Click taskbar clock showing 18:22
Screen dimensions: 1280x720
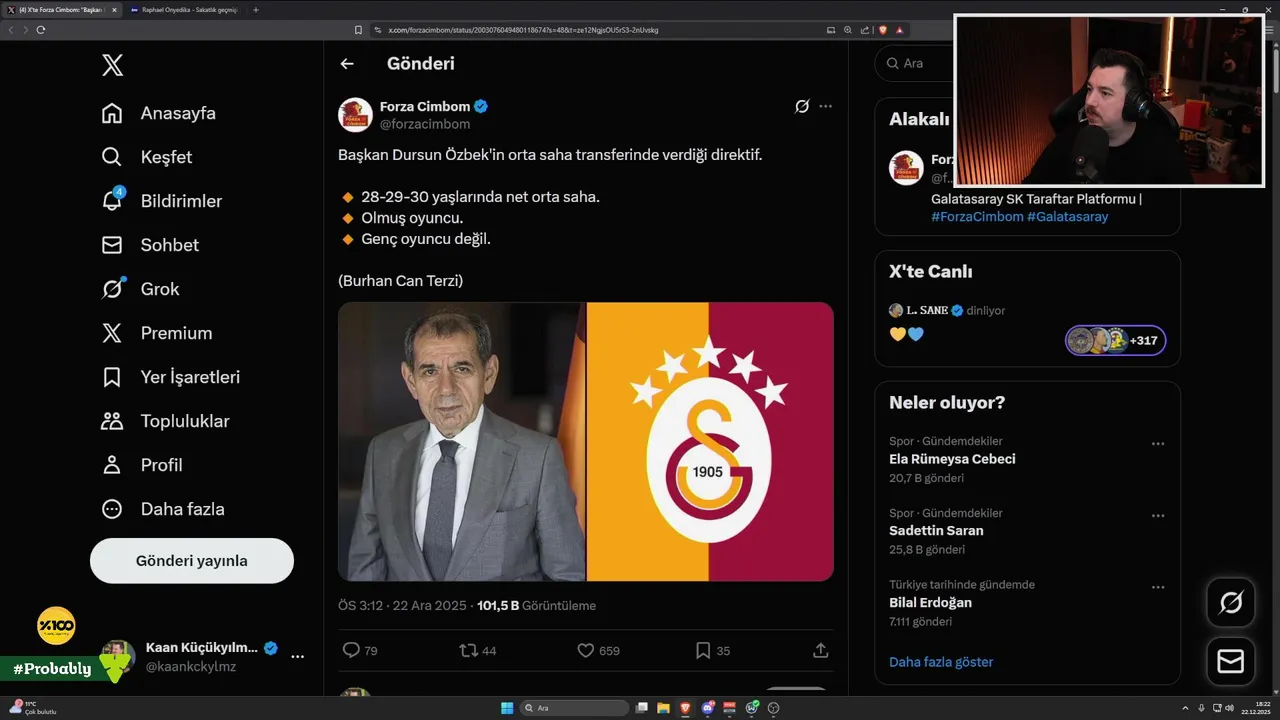[1256, 708]
